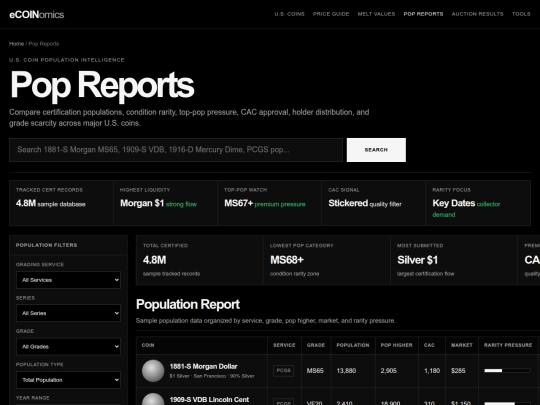Click the 13,880 population value
Viewport: 540px width, 405px height.
tap(346, 371)
